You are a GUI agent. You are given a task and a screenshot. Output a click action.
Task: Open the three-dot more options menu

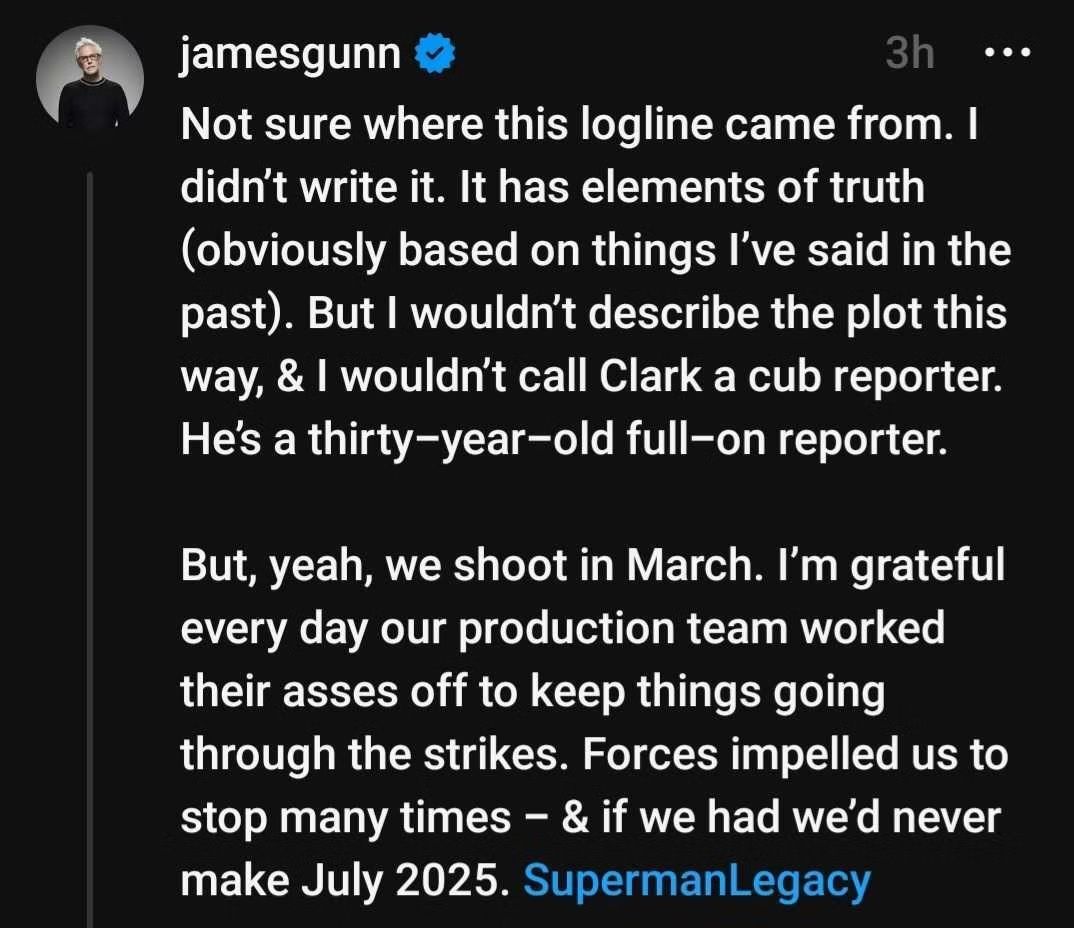click(x=1007, y=54)
